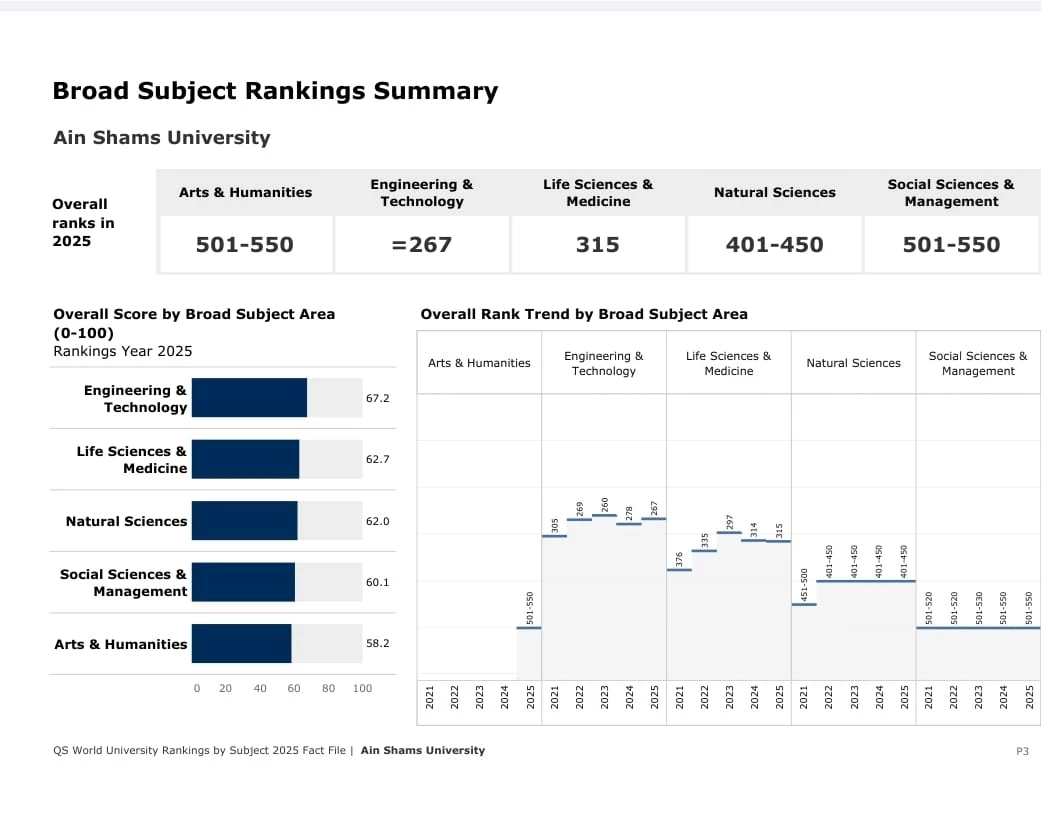Select the 315 overall rank cell
1041x822 pixels.
pyautogui.click(x=598, y=244)
